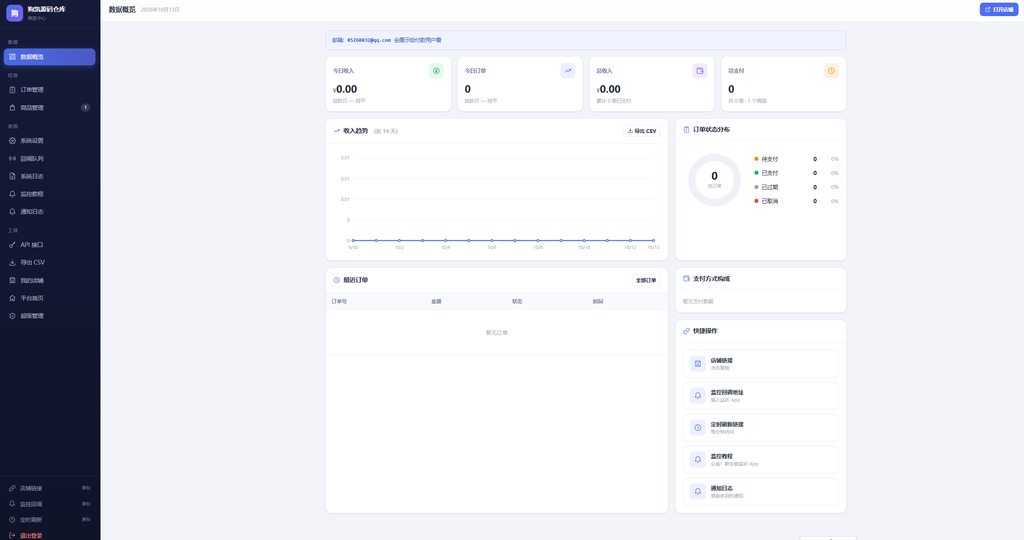Click the 监控回调地址 quick action card

[761, 396]
